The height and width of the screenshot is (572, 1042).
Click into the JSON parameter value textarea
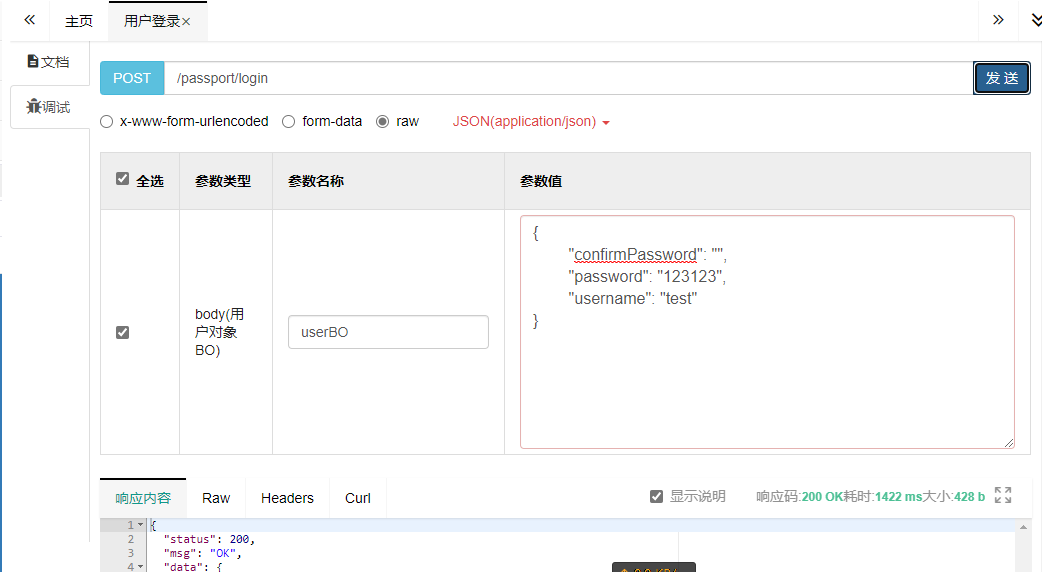point(768,332)
